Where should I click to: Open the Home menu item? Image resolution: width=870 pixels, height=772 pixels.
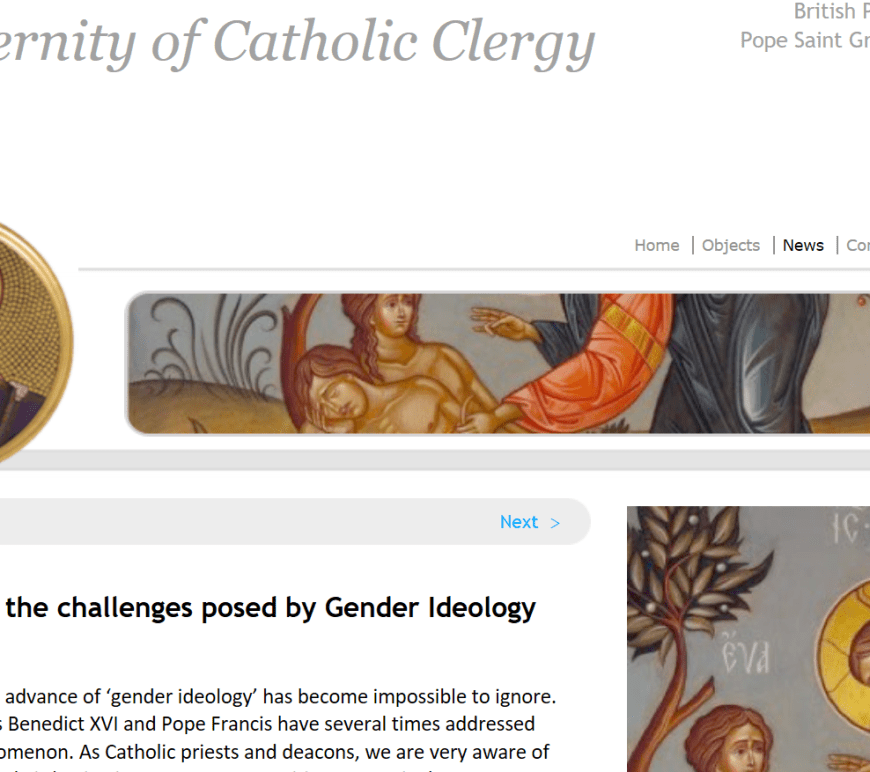[x=656, y=245]
